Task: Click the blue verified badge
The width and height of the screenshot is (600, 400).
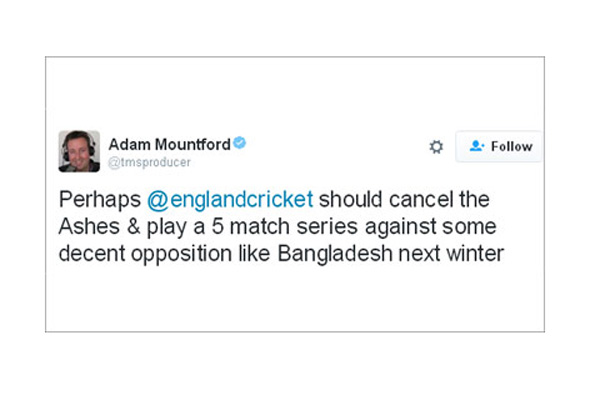Action: coord(240,143)
